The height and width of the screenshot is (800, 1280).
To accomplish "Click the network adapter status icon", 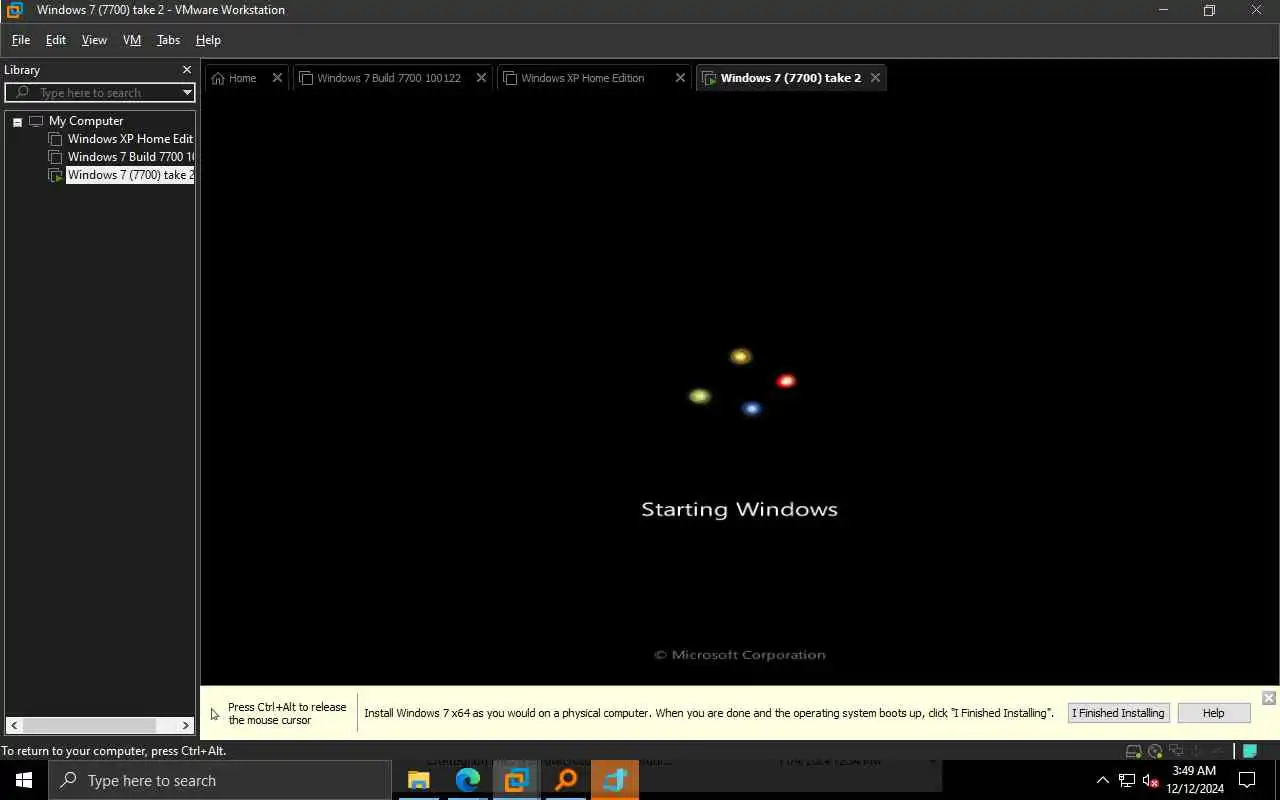I will coord(1176,750).
